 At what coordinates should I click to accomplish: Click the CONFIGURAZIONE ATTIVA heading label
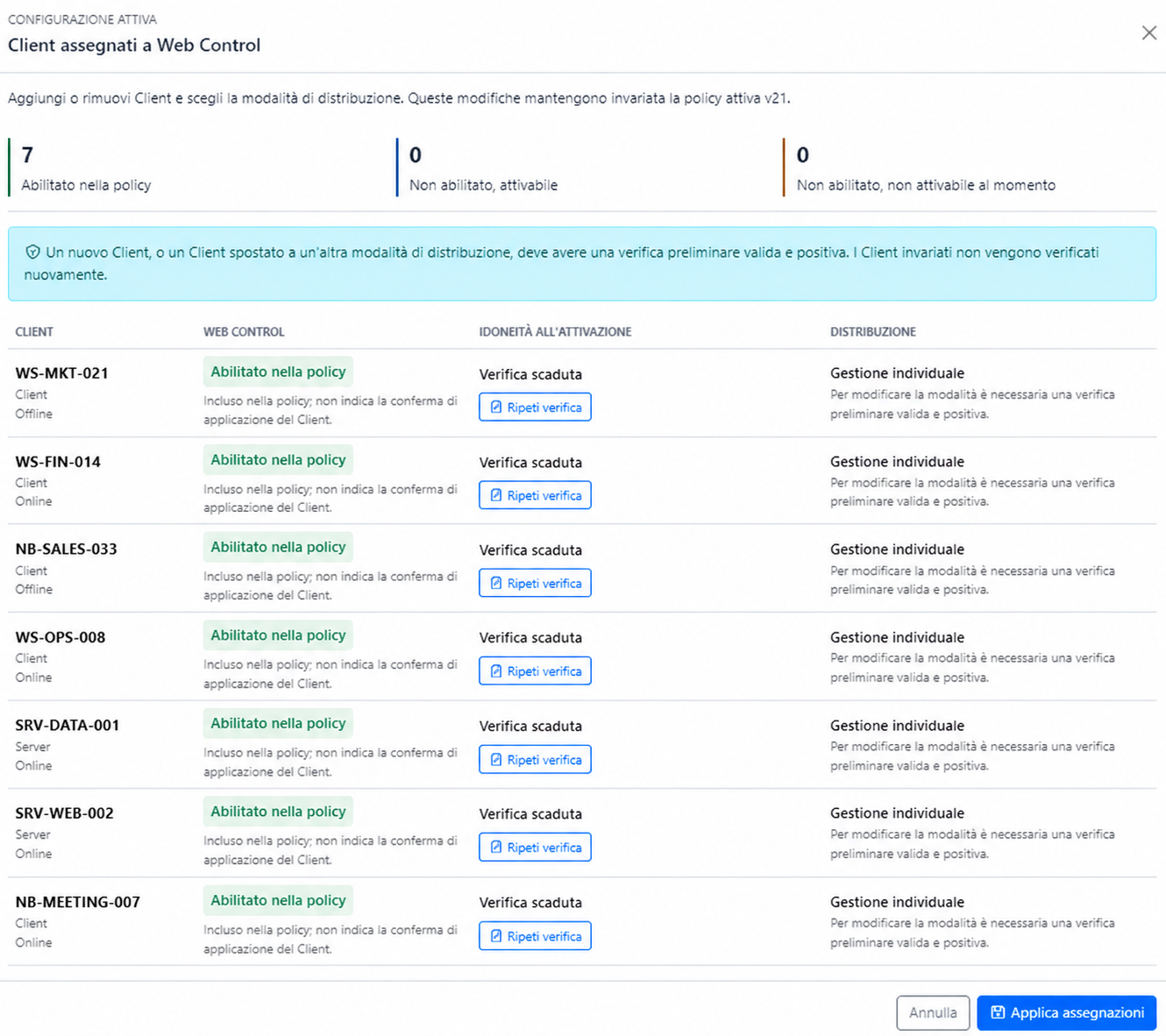point(82,19)
